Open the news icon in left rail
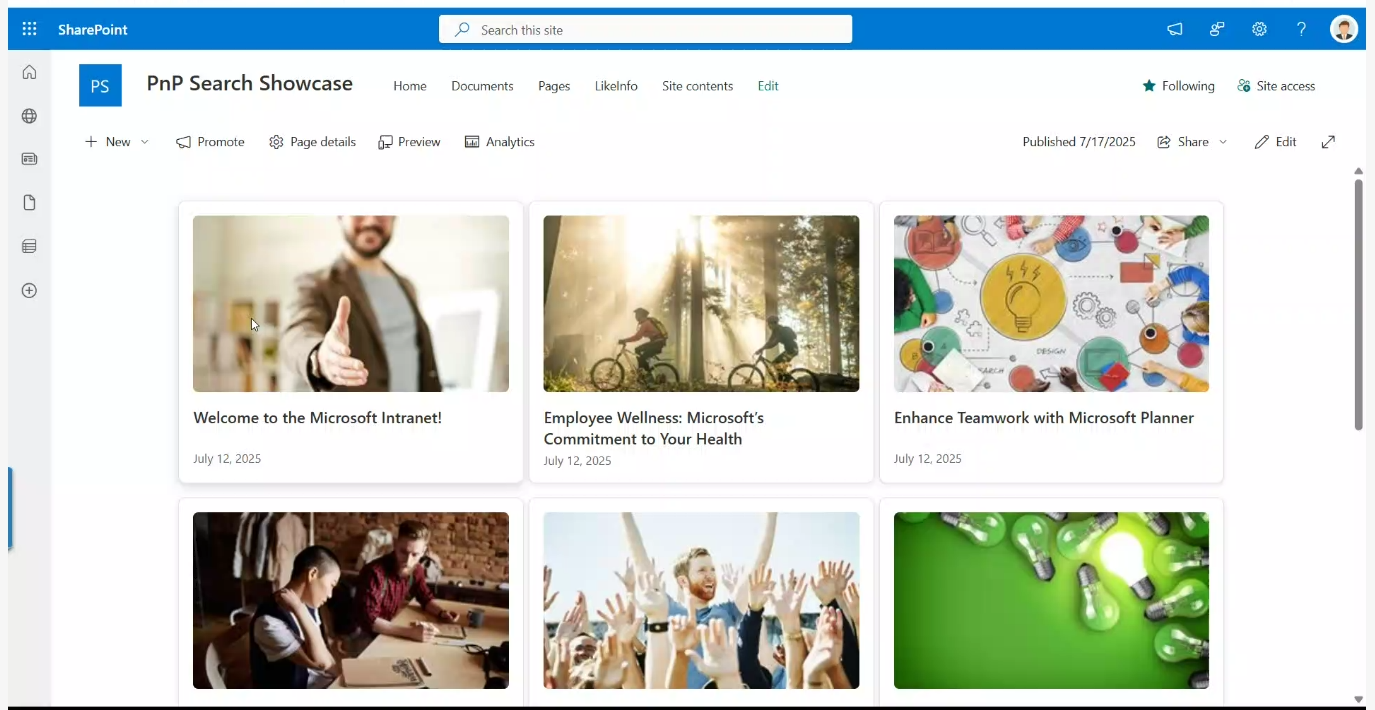1375x710 pixels. [x=29, y=159]
